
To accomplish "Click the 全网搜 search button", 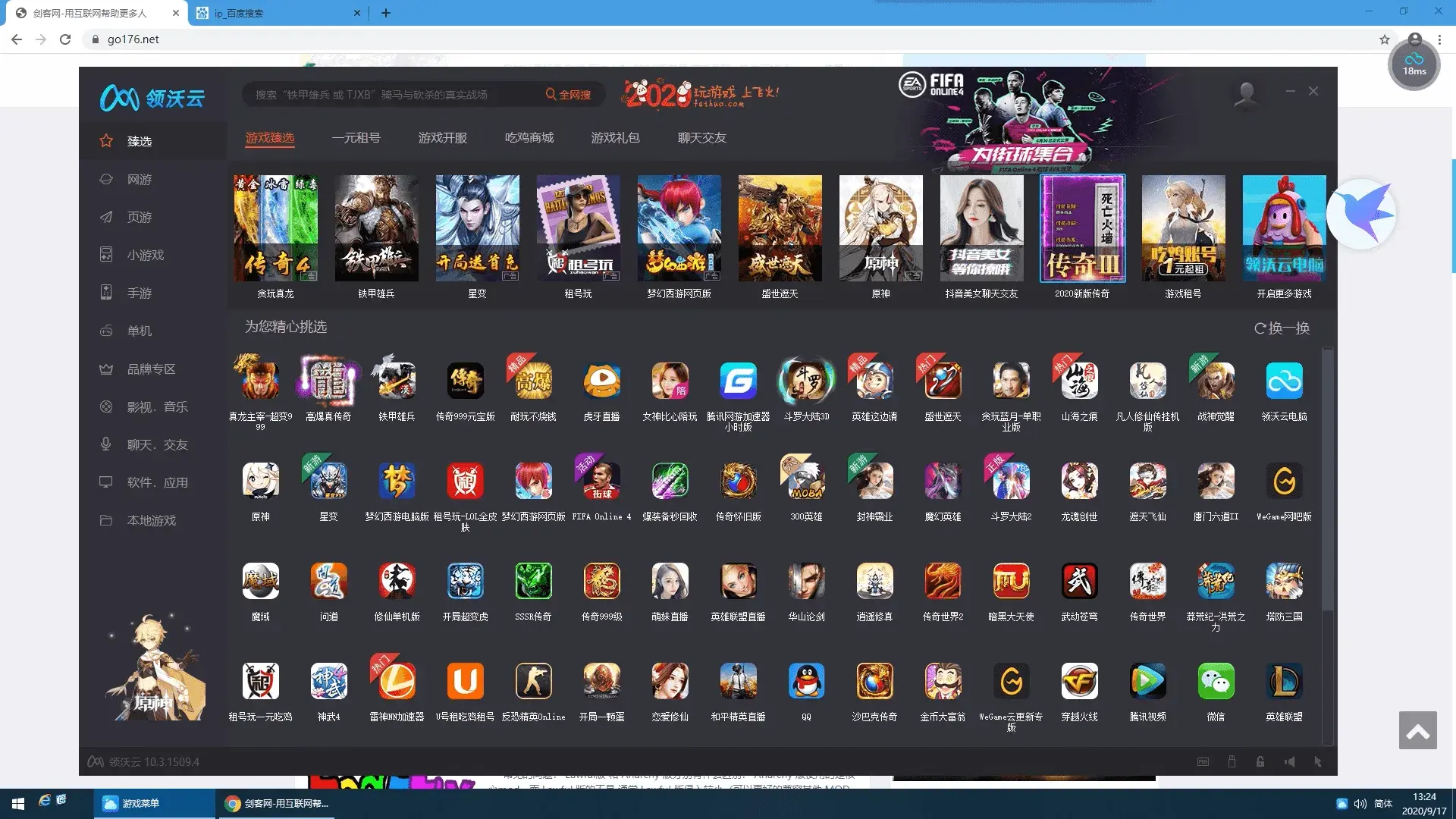I will coord(568,94).
